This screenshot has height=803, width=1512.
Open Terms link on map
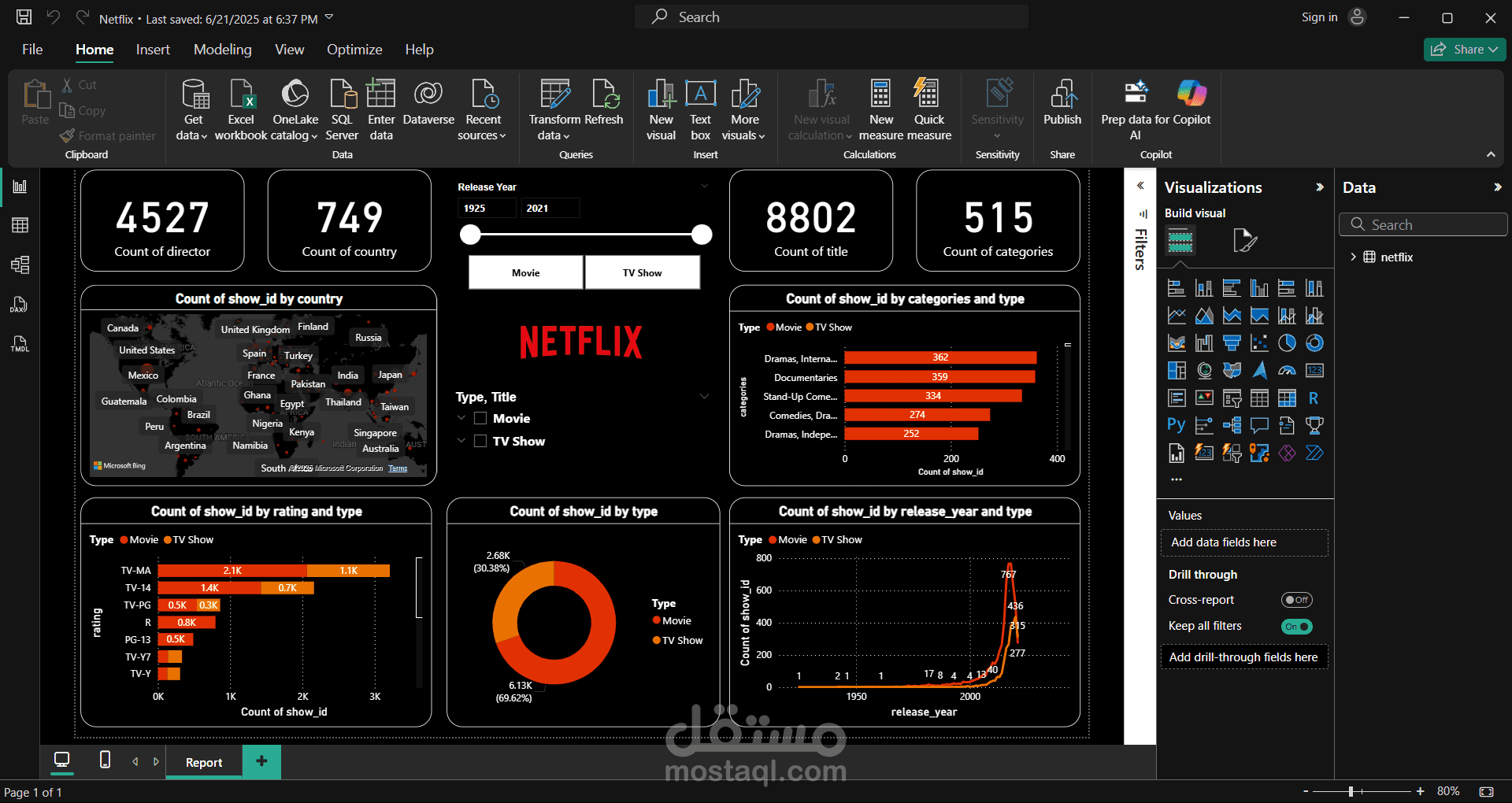pyautogui.click(x=398, y=468)
